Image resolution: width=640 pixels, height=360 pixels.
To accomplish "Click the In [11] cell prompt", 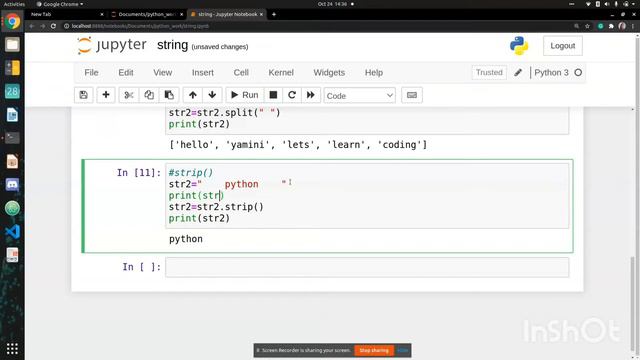I will pos(139,173).
